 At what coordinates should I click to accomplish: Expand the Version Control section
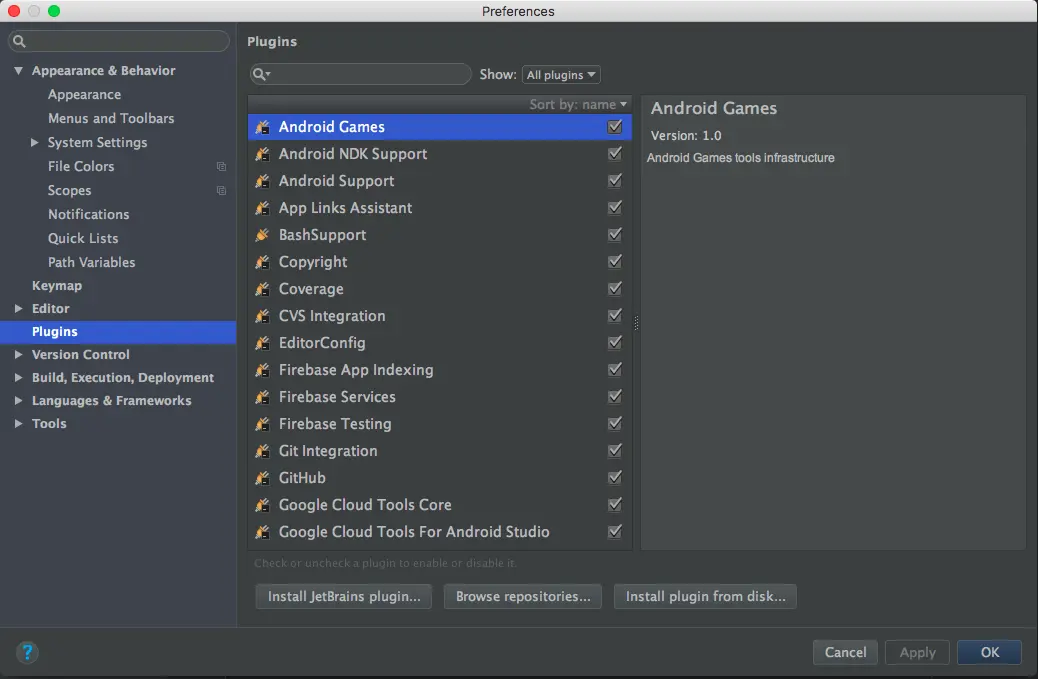19,355
